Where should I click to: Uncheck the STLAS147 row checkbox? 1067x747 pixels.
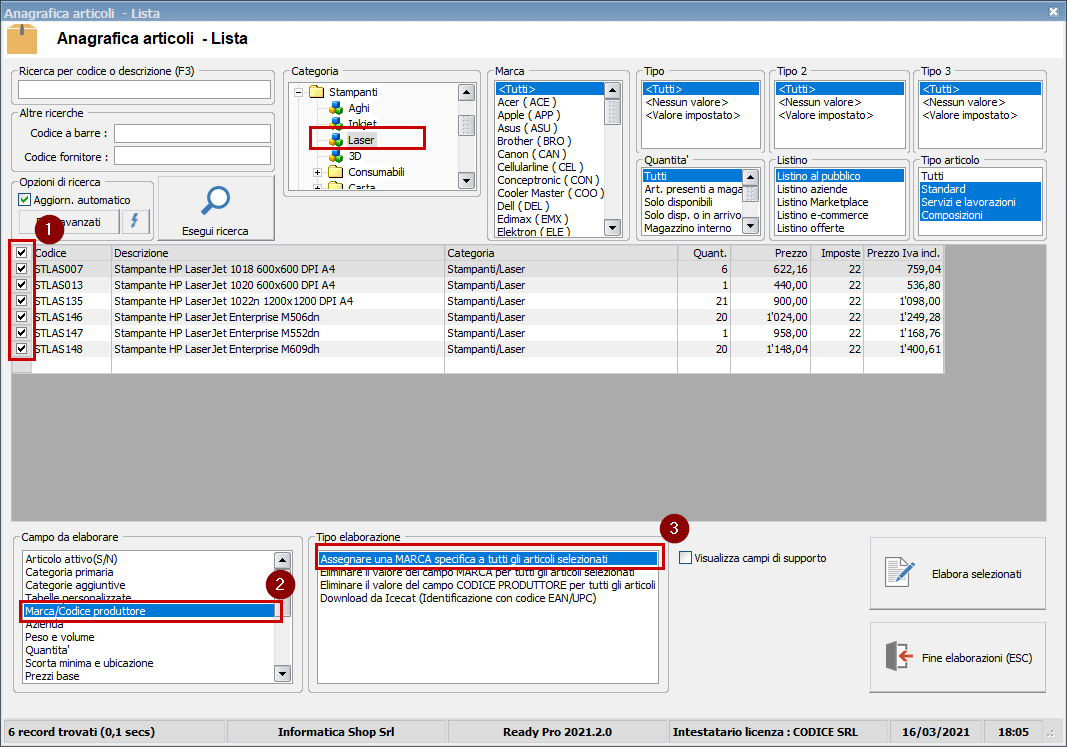[x=22, y=333]
